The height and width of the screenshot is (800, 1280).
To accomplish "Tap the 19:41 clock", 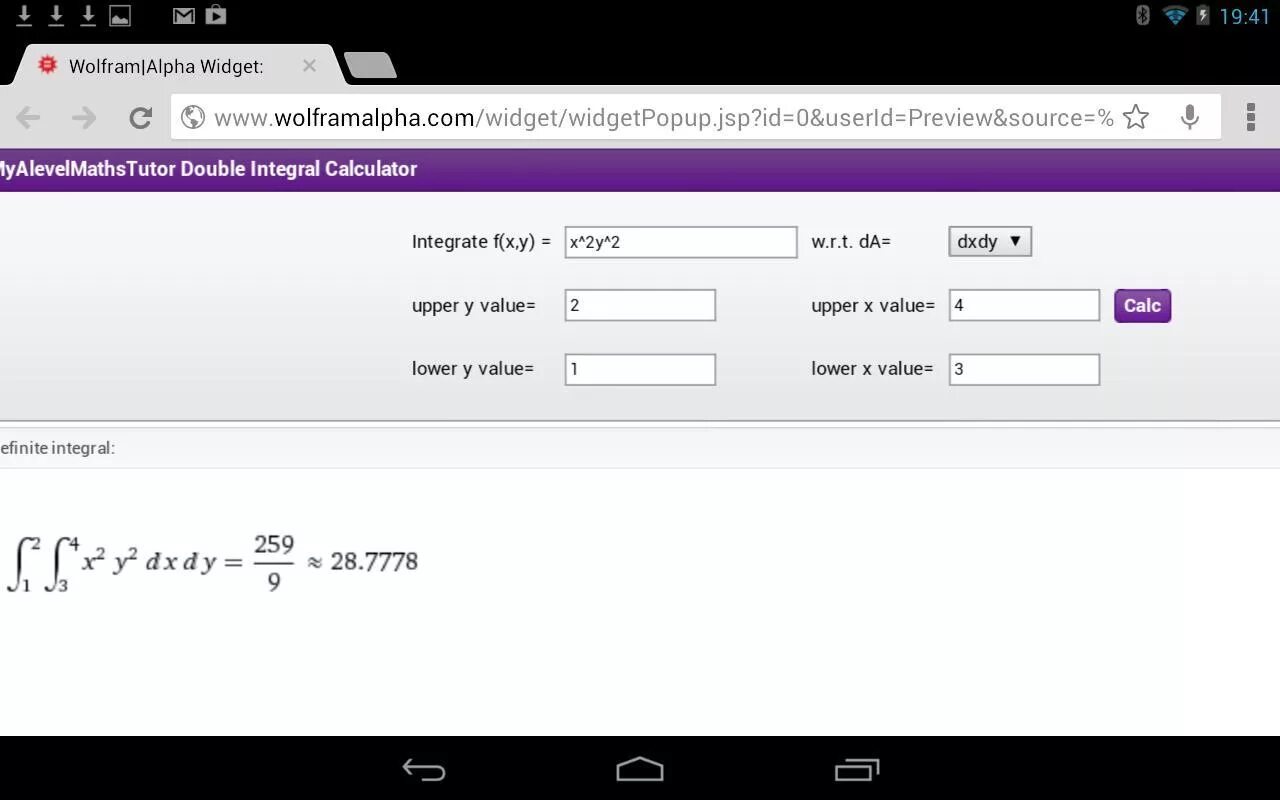I will pyautogui.click(x=1244, y=16).
